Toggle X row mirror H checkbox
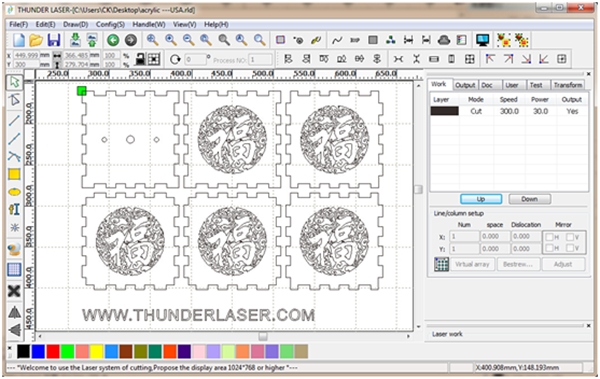The width and height of the screenshot is (600, 379). pyautogui.click(x=549, y=237)
